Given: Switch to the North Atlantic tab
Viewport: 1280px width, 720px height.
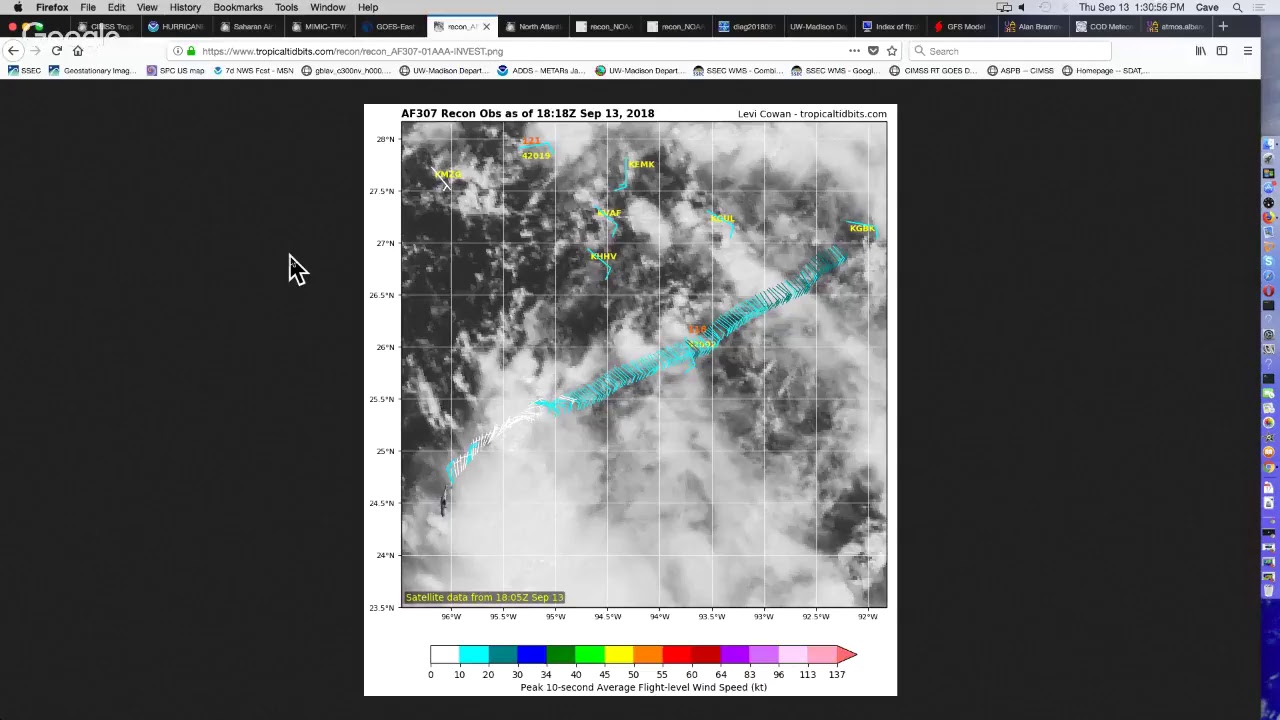Looking at the screenshot, I should click(x=532, y=26).
